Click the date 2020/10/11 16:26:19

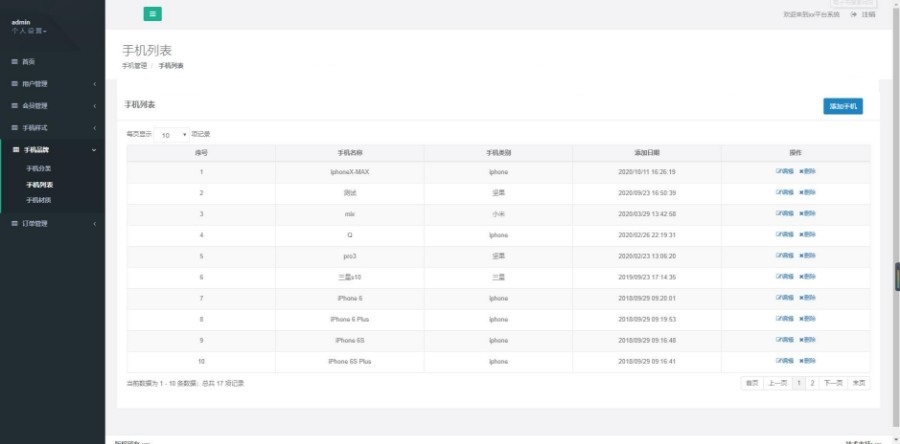(x=647, y=172)
